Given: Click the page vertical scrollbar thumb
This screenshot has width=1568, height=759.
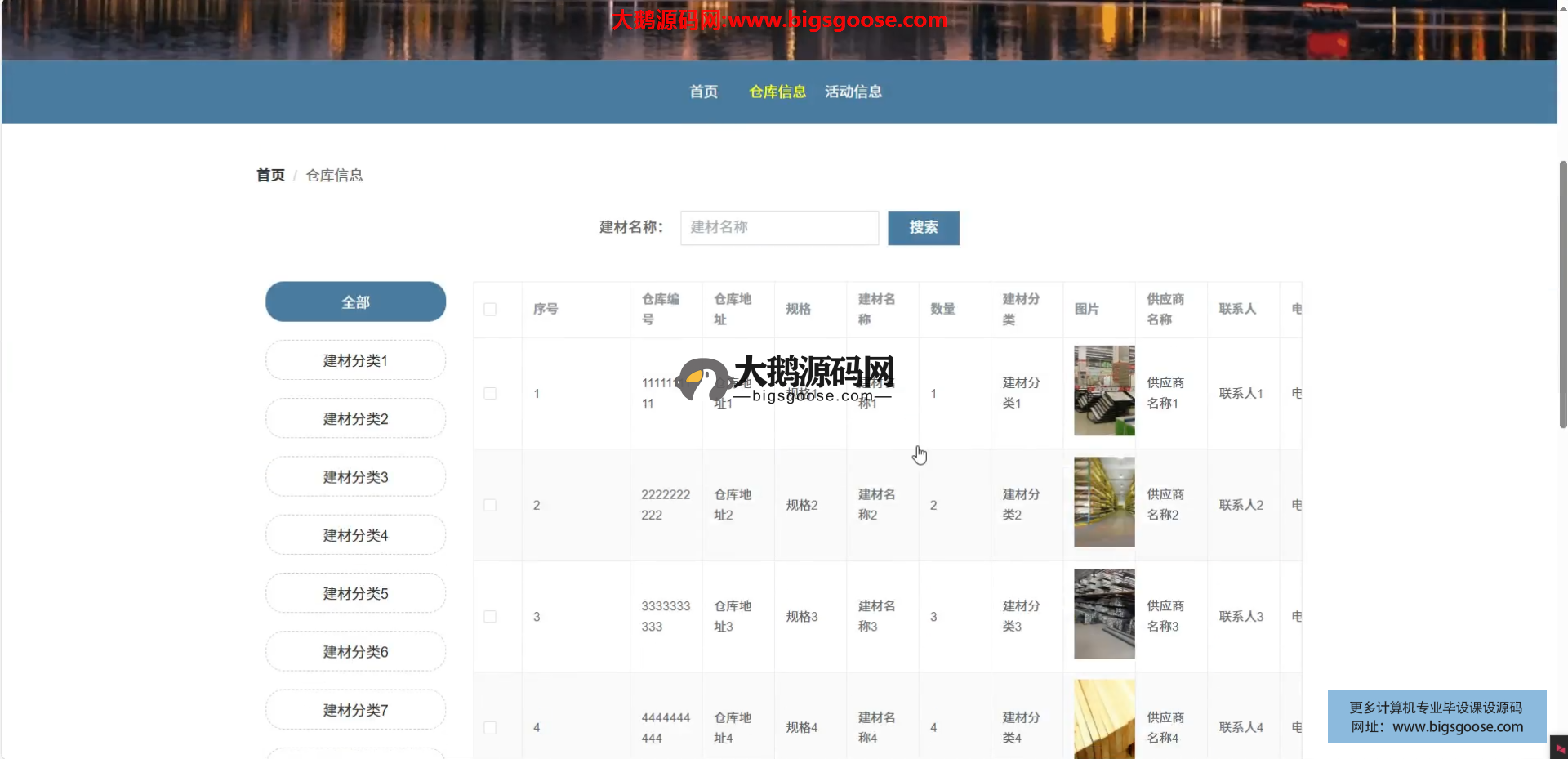Looking at the screenshot, I should click(x=1562, y=294).
